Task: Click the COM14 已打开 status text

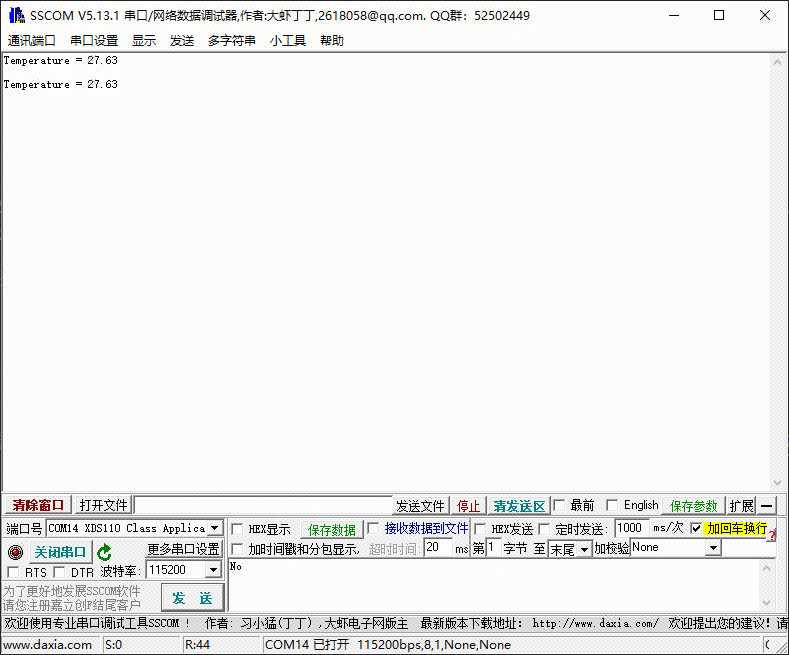Action: click(387, 645)
